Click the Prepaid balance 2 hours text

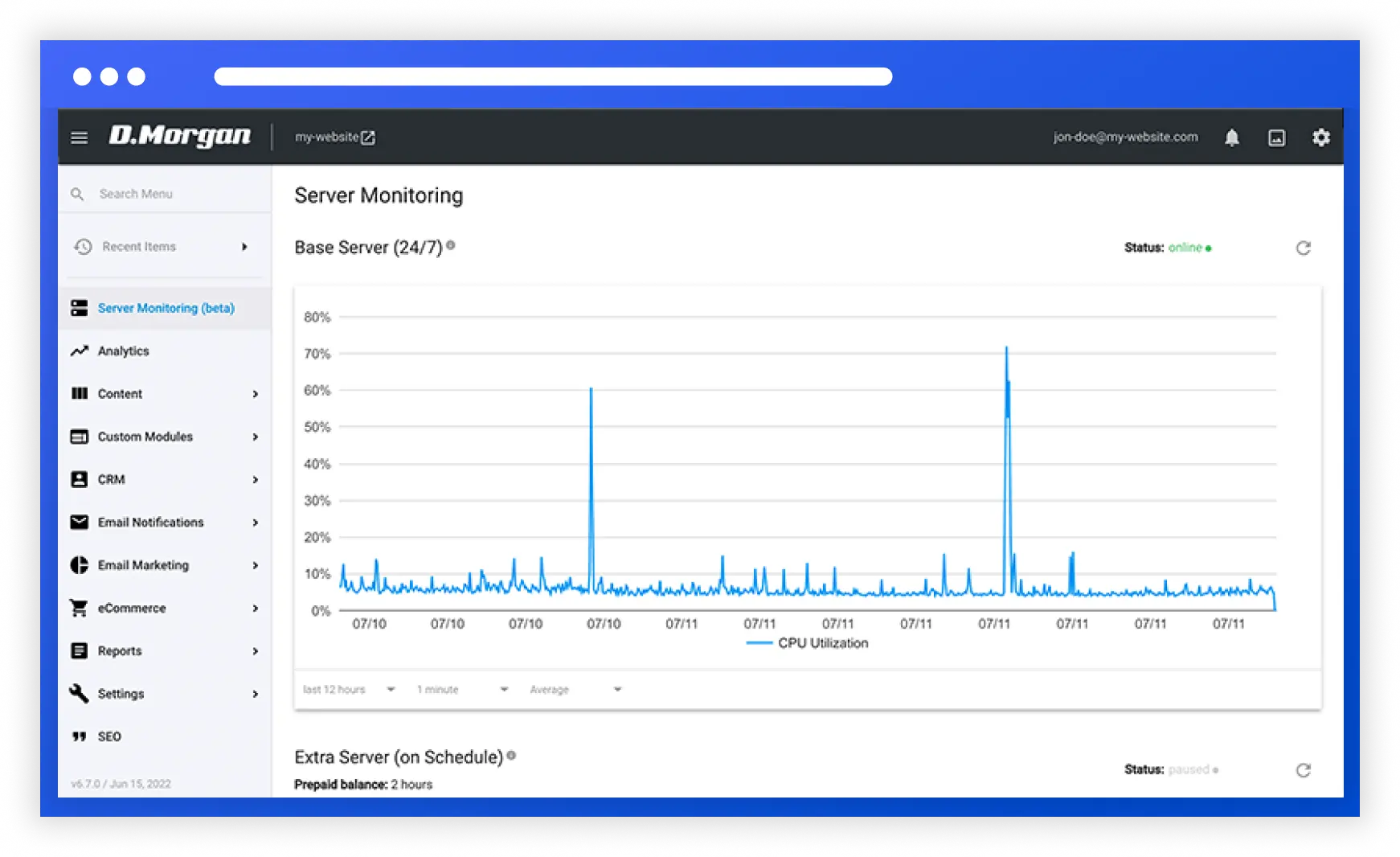[363, 785]
